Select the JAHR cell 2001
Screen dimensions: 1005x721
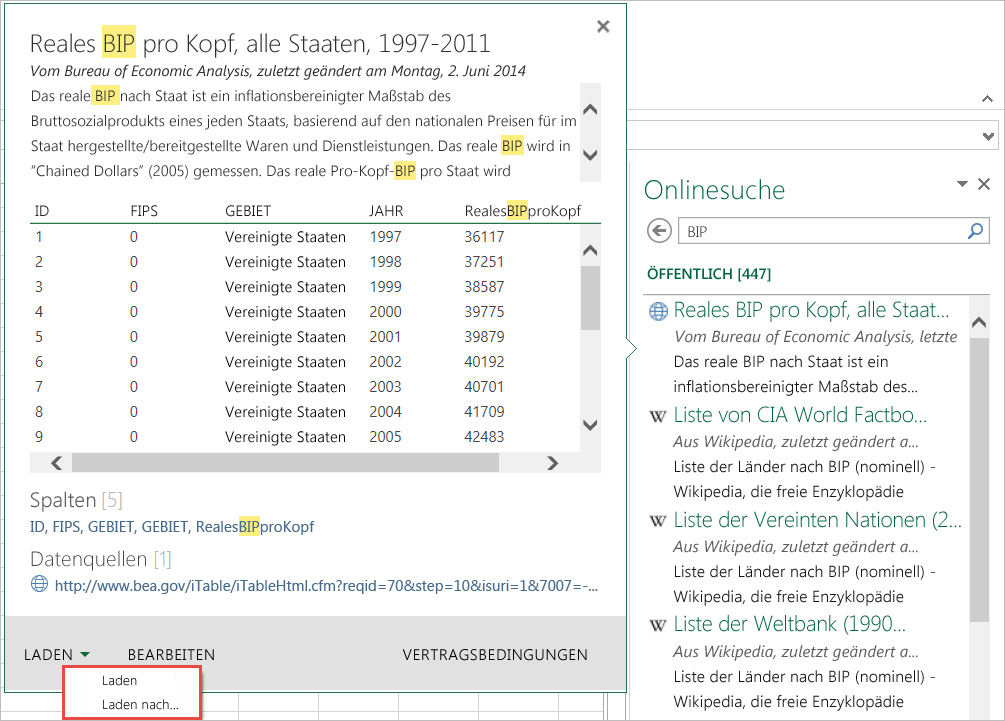click(x=385, y=336)
